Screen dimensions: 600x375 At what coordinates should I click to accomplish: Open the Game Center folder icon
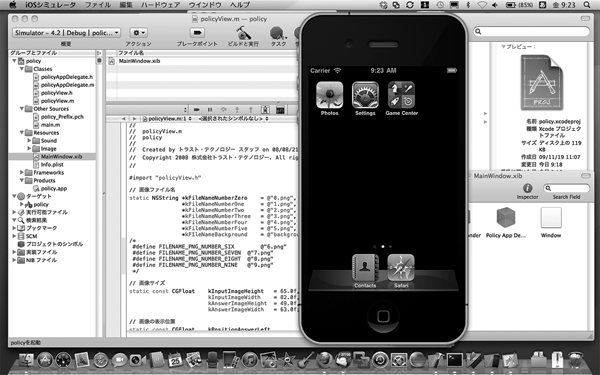pos(401,95)
